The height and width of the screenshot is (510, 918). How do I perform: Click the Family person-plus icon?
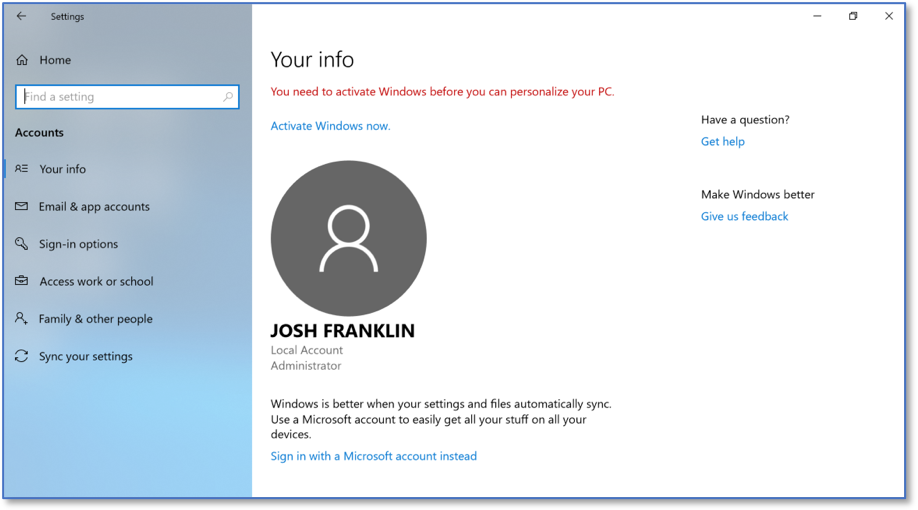coord(22,319)
